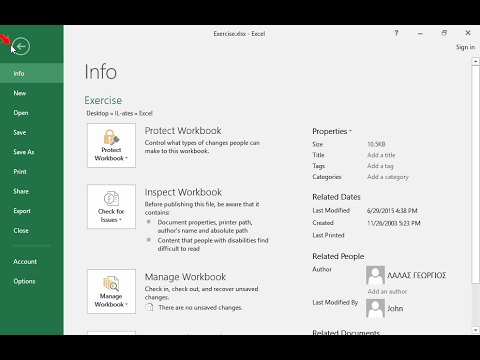This screenshot has height=360, width=480.
Task: Click the author avatar for ΛΑΛΑΣ ΓΕΩΡΓΙΟΣ
Action: [x=375, y=275]
